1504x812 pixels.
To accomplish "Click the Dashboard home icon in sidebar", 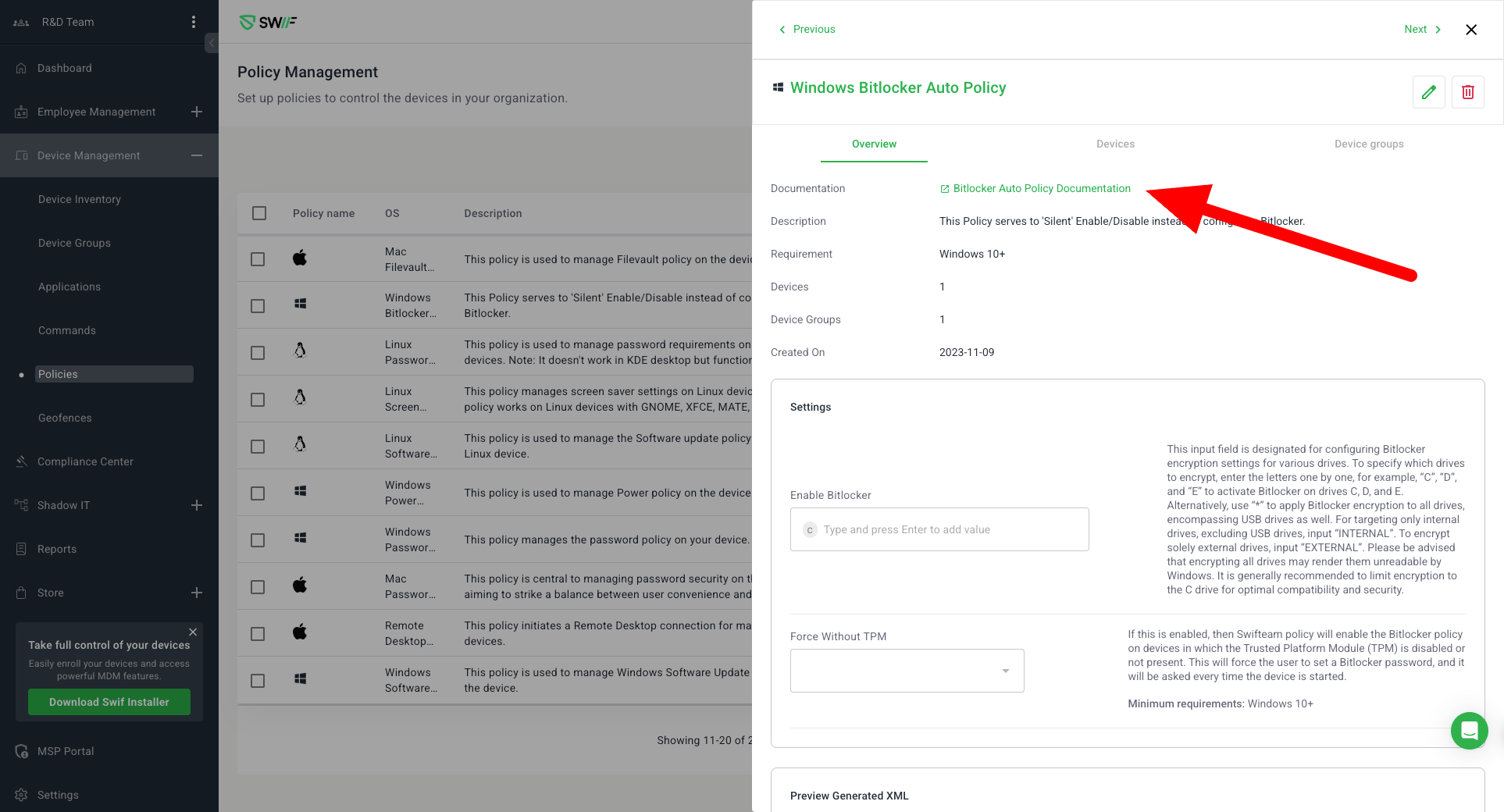I will pos(21,68).
